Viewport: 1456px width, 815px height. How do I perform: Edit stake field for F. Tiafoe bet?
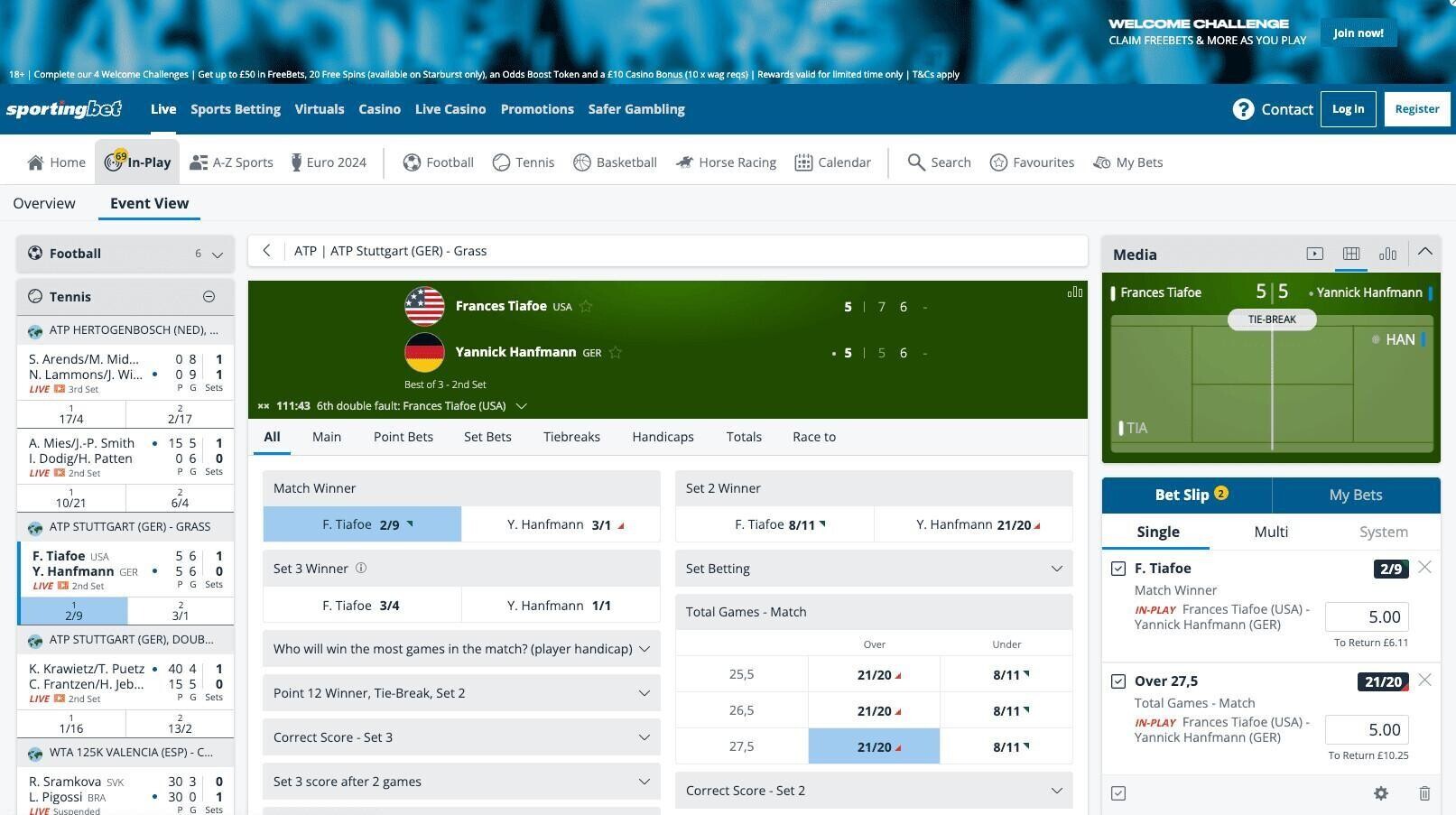[x=1367, y=617]
